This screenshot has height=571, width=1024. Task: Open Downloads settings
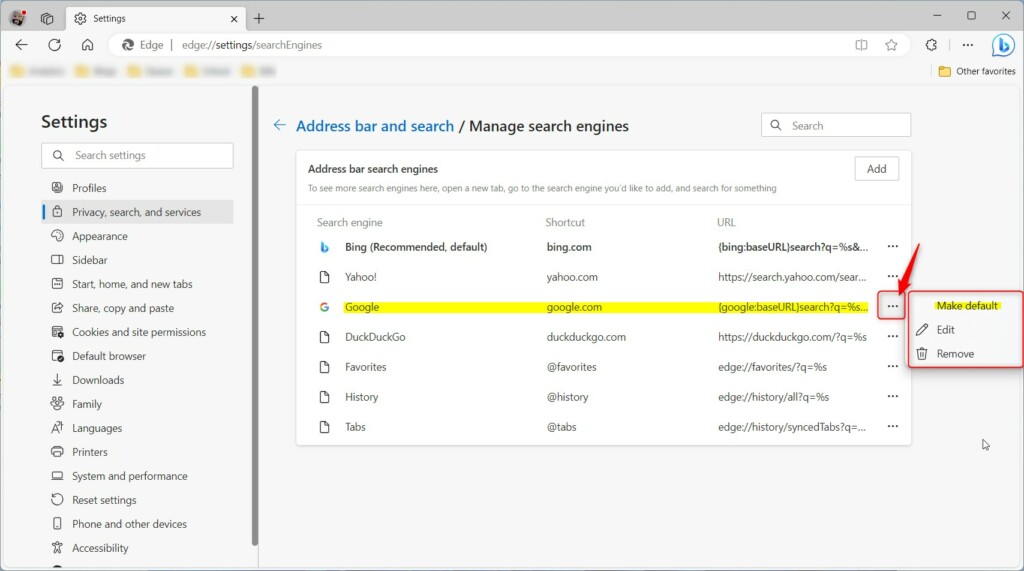pos(137,380)
